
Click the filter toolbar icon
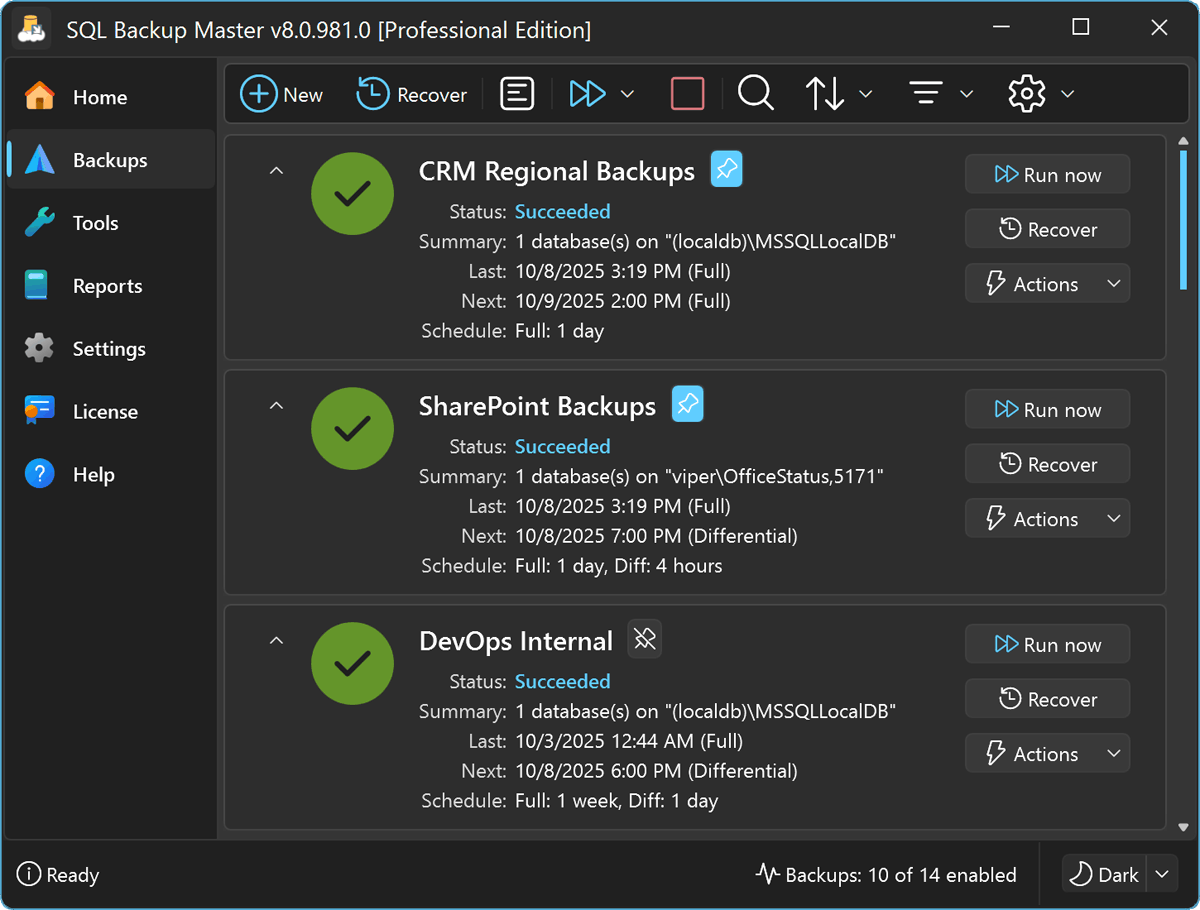(x=927, y=93)
